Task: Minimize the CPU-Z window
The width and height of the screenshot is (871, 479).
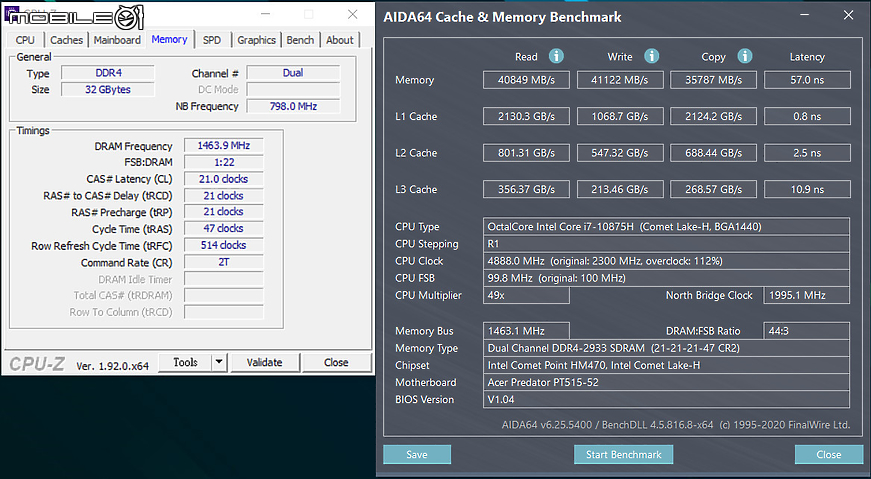Action: [267, 14]
